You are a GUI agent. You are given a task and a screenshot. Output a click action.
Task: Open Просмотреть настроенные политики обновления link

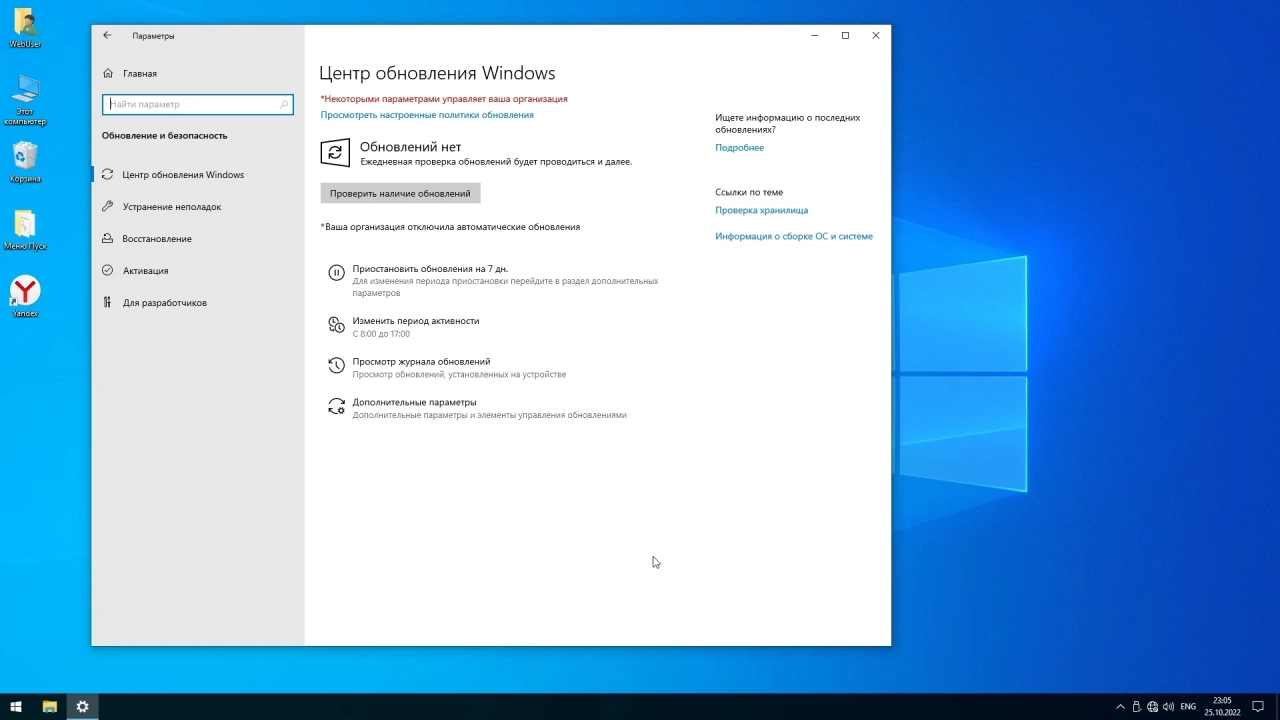point(427,115)
